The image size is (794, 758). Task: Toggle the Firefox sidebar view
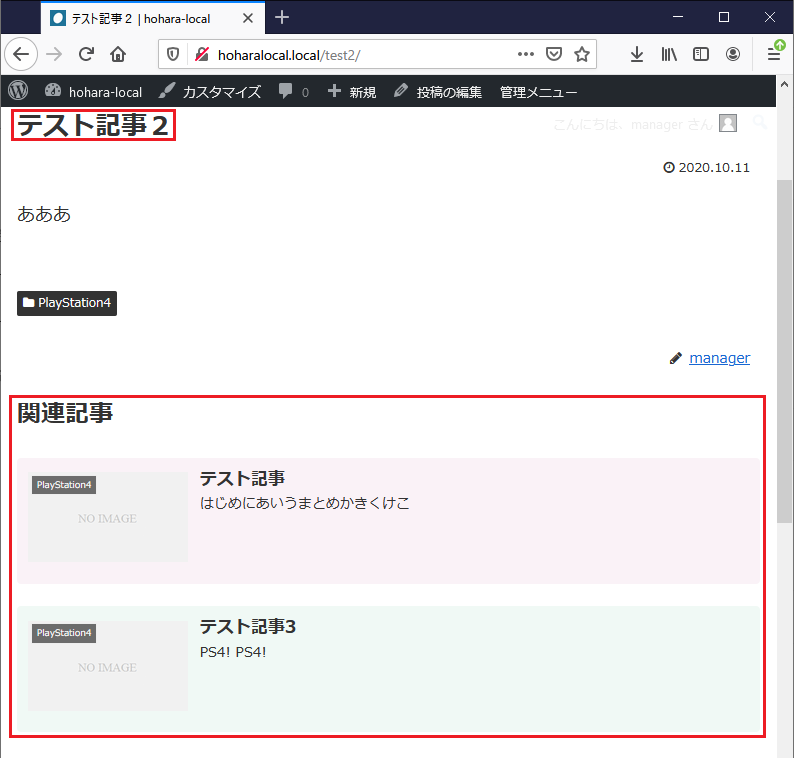(701, 54)
